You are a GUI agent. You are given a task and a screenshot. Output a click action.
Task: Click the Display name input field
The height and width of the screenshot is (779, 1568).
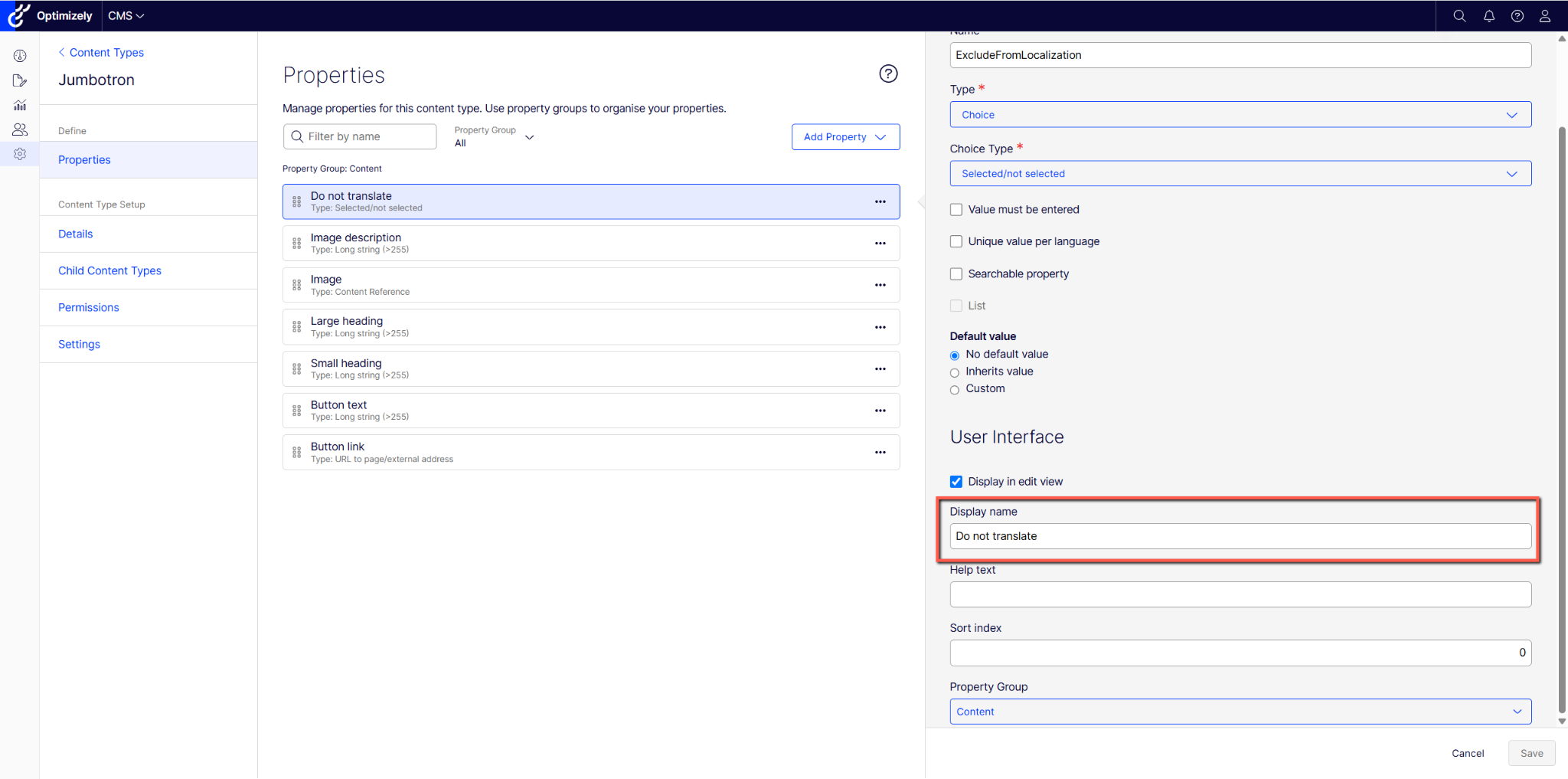(1240, 536)
